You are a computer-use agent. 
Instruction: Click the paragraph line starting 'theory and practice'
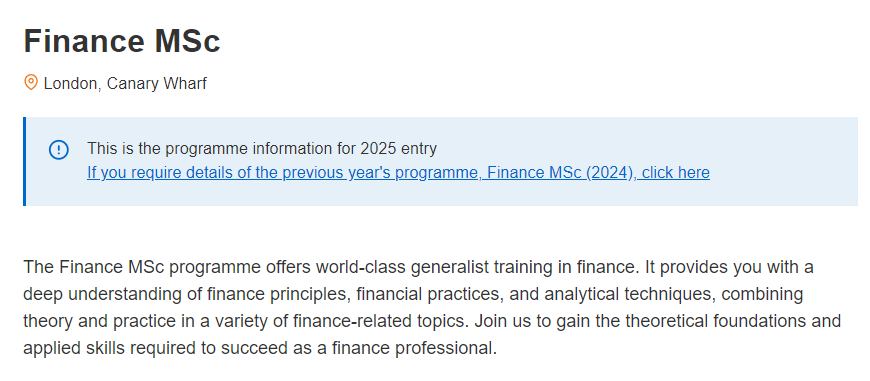point(432,322)
